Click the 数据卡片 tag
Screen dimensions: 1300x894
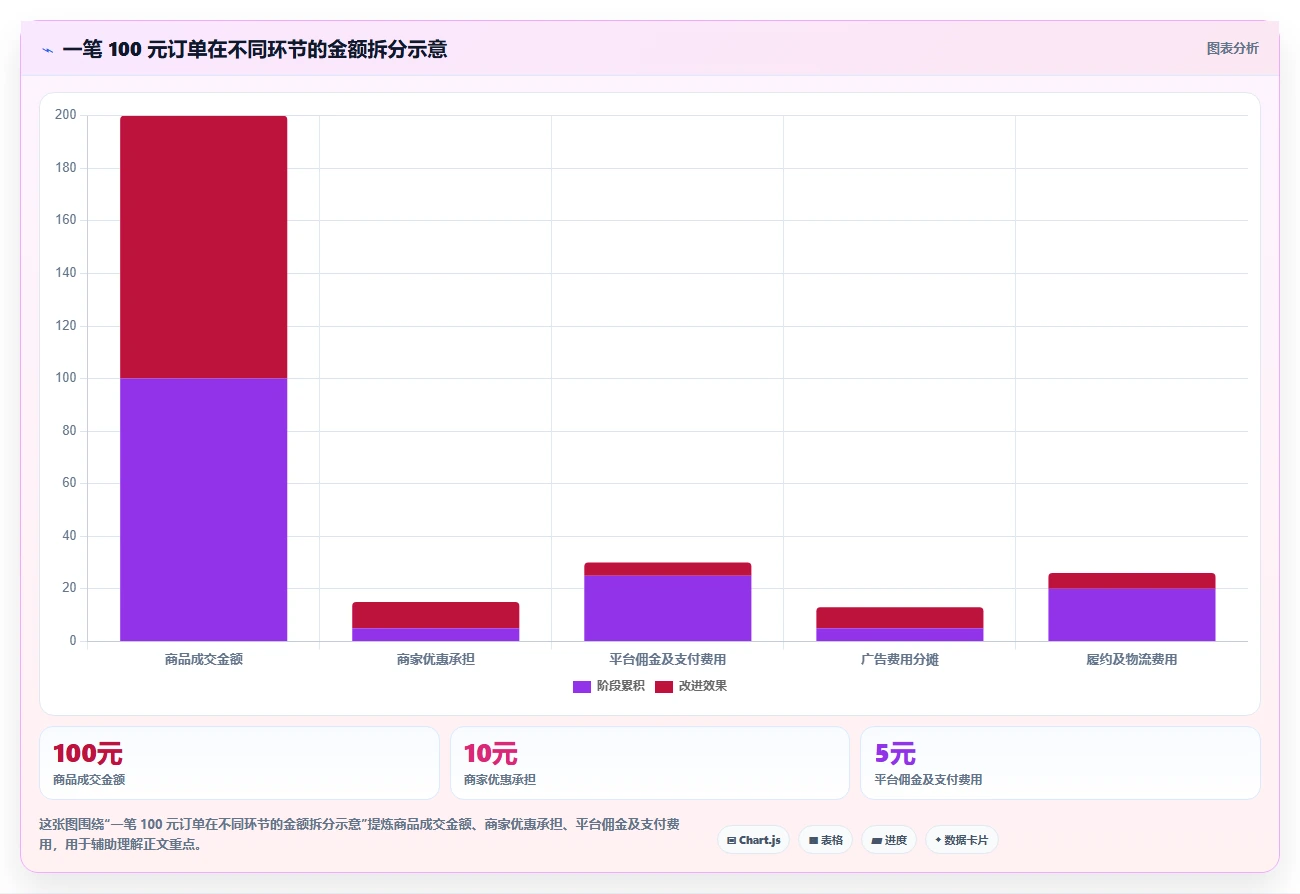(961, 840)
